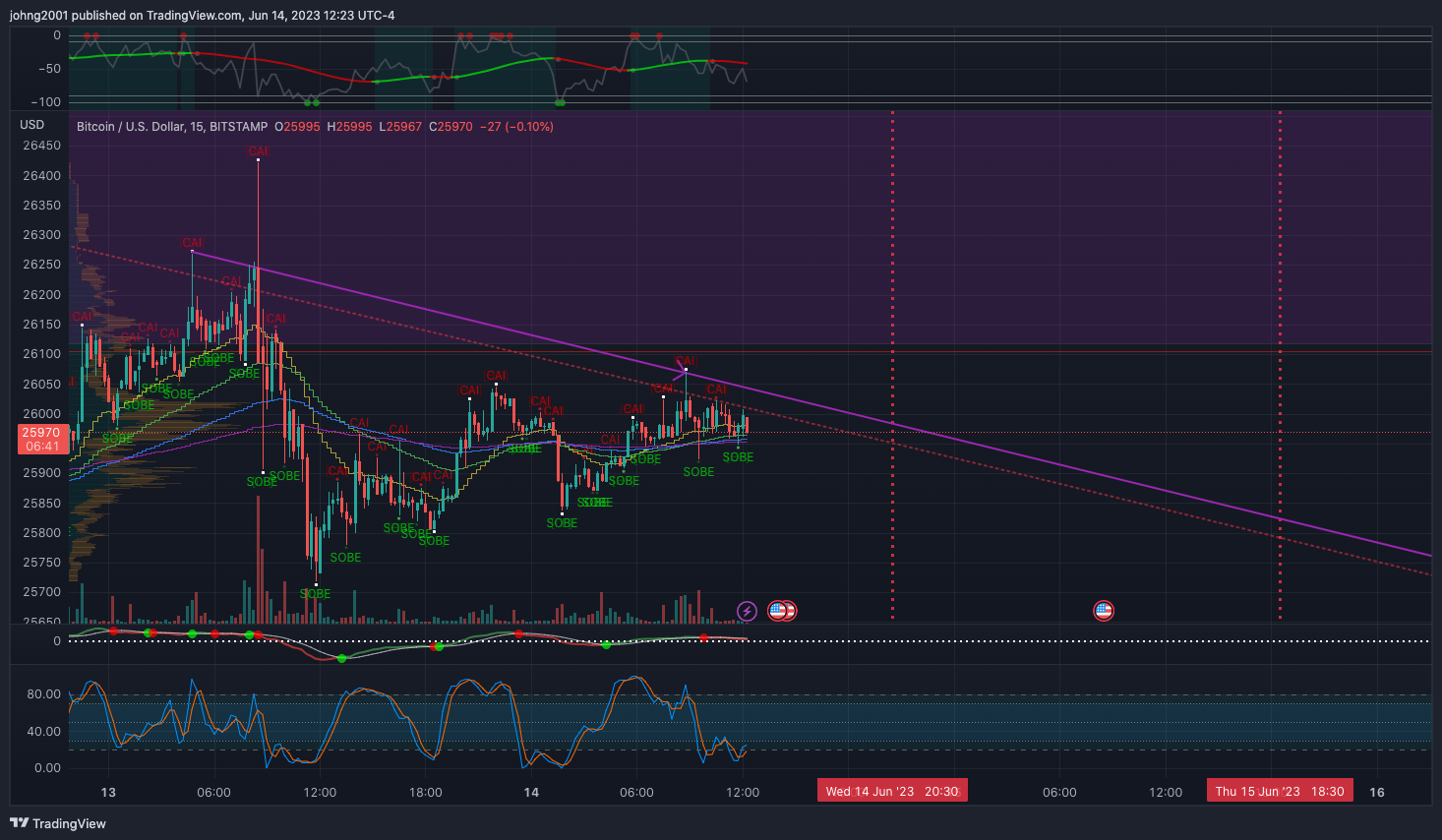The image size is (1442, 840).
Task: Click the 0.00 stochastic axis label
Action: coord(47,768)
